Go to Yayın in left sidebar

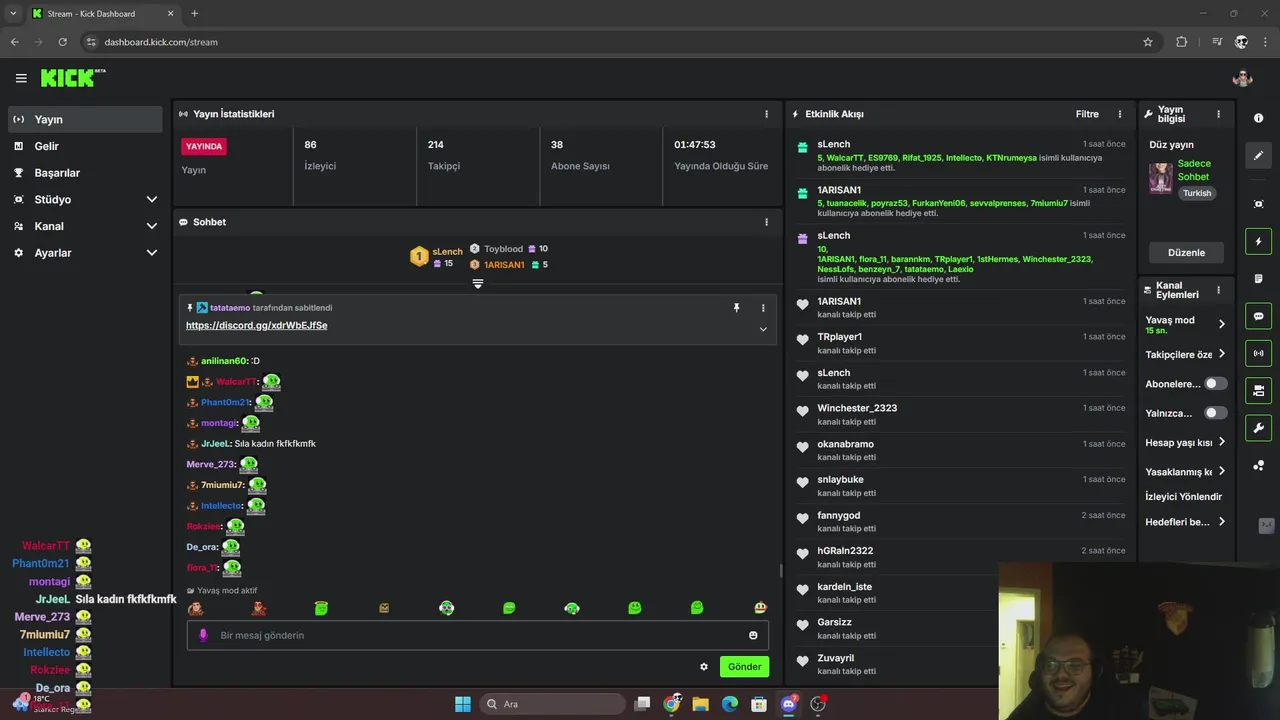click(x=85, y=119)
